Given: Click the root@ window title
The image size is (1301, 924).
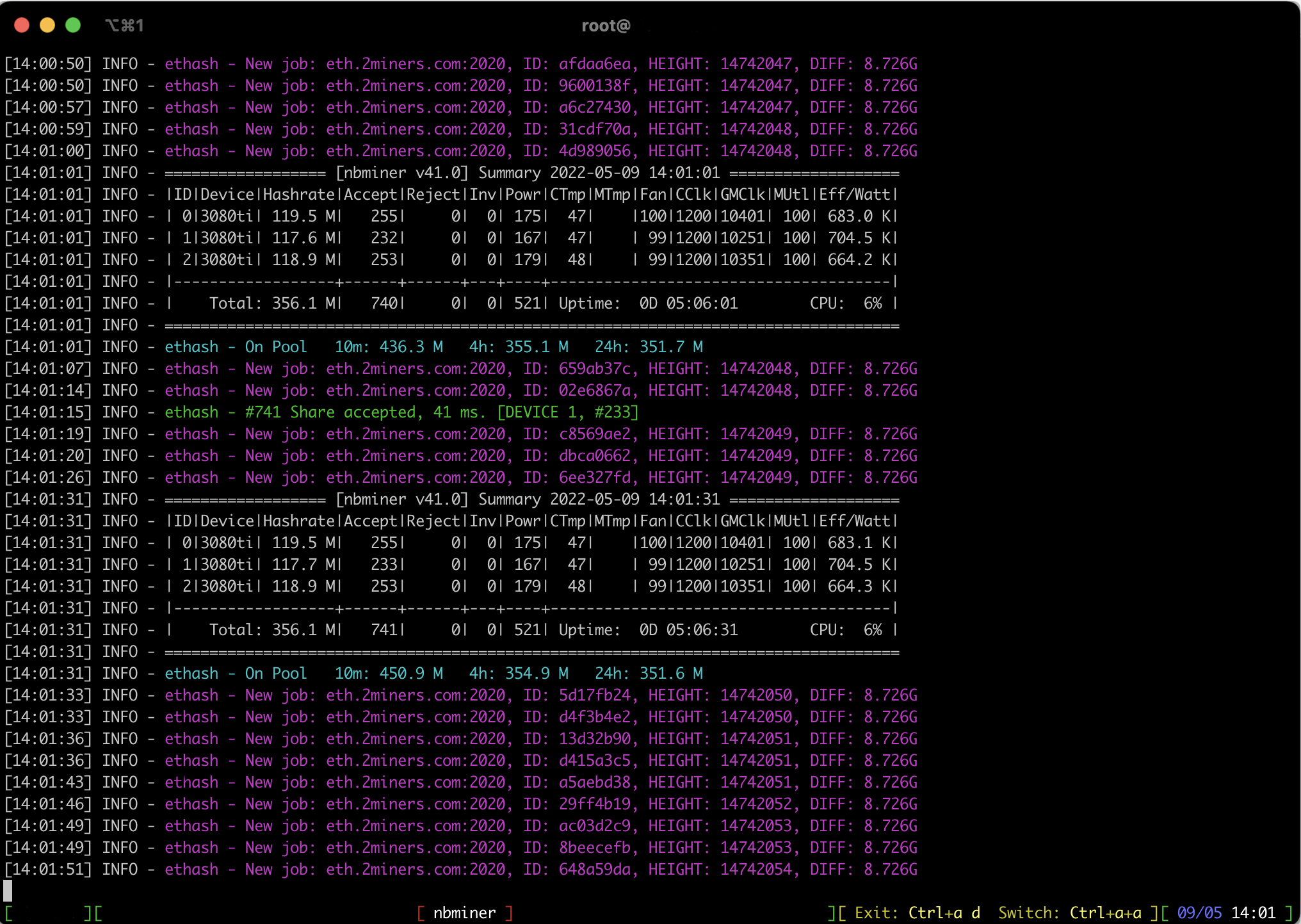Looking at the screenshot, I should click(x=607, y=25).
